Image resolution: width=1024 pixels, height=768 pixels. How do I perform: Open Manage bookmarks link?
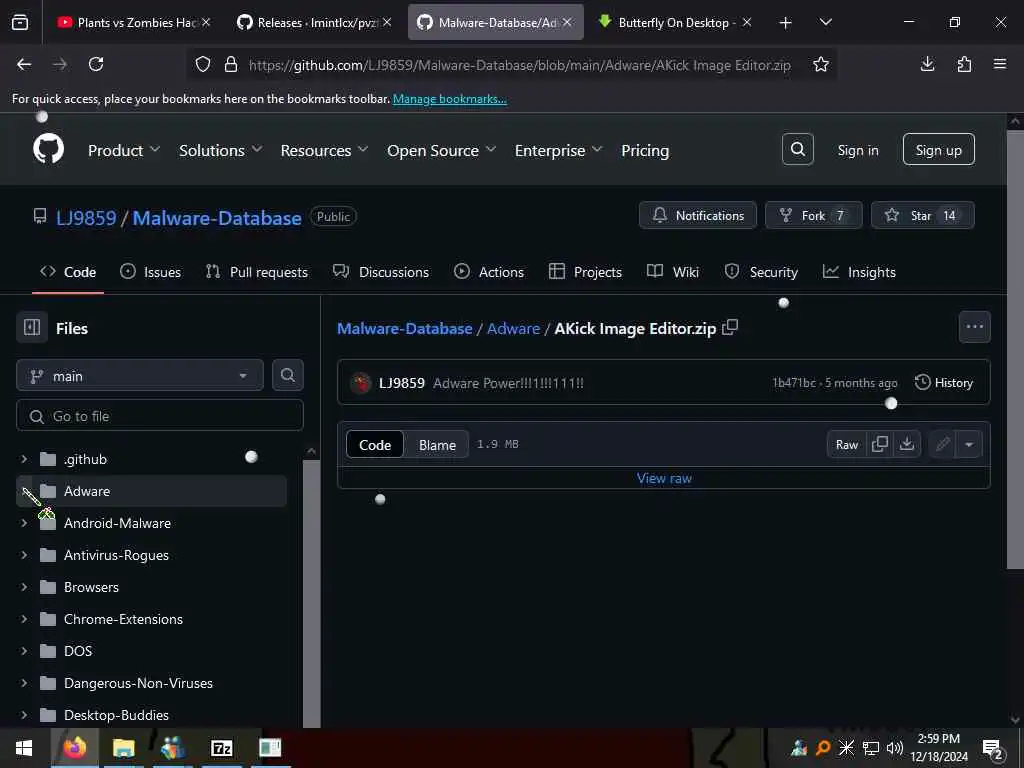coord(449,99)
